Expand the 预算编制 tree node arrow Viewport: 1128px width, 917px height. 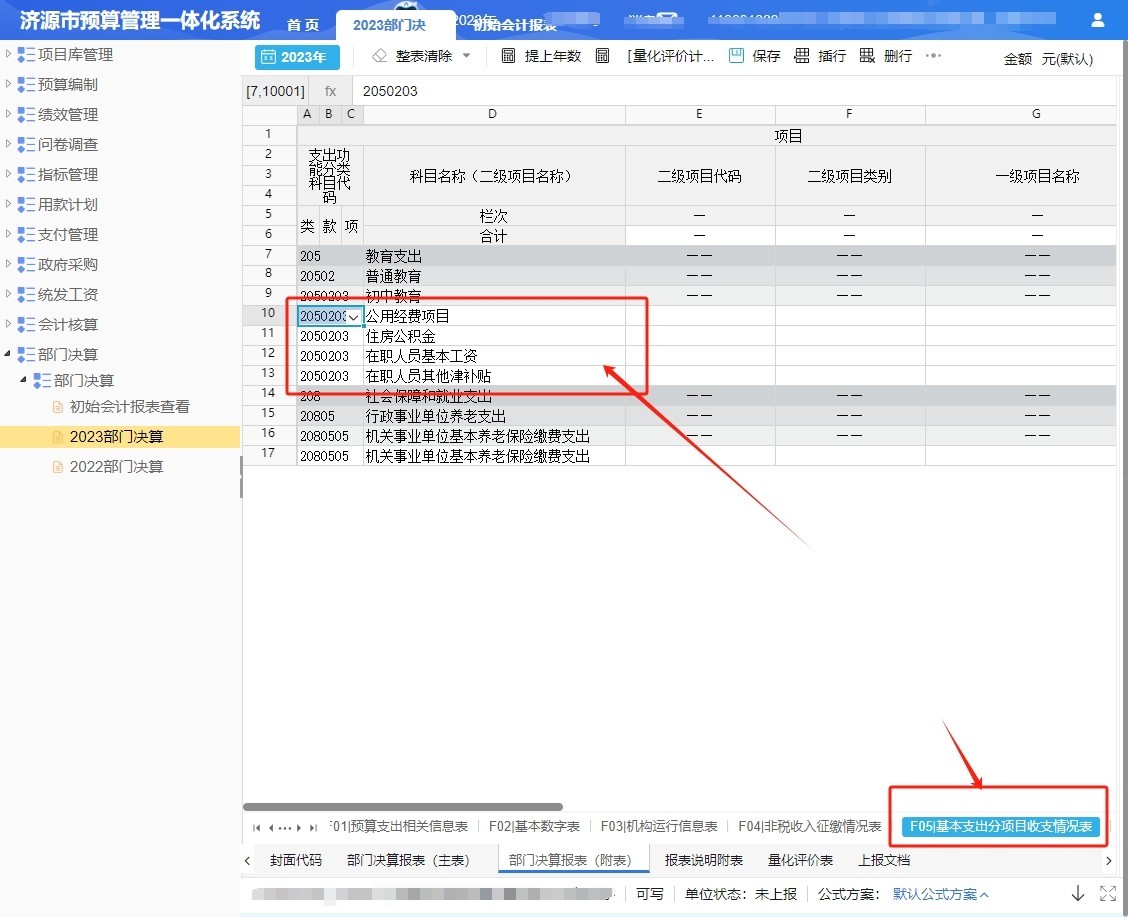[8, 84]
